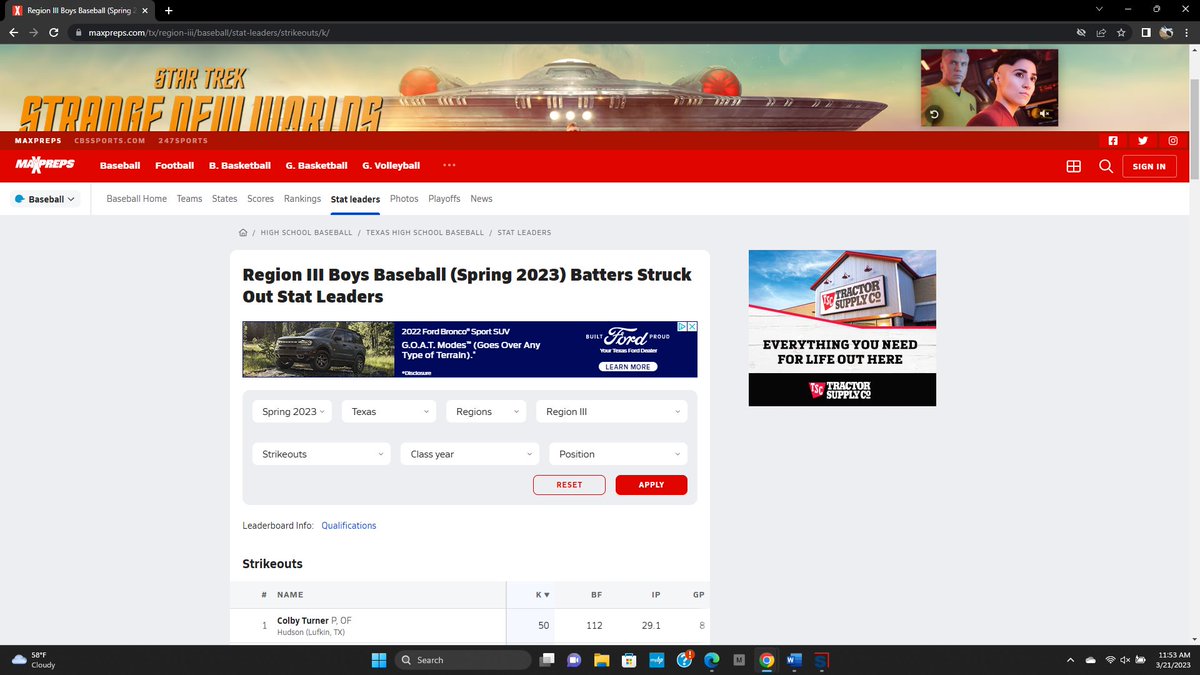The width and height of the screenshot is (1200, 675).
Task: Click the APPLY filters button
Action: pyautogui.click(x=651, y=485)
